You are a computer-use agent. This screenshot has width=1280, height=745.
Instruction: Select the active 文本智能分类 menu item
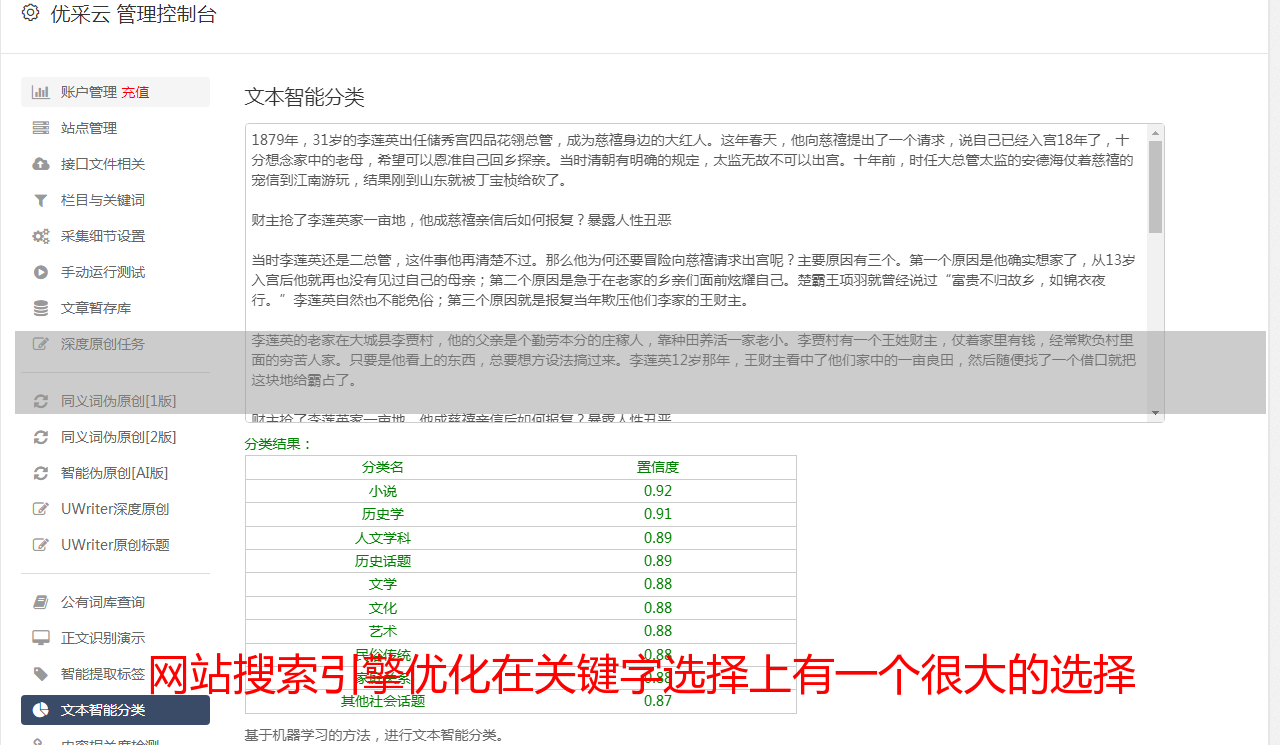click(x=115, y=710)
